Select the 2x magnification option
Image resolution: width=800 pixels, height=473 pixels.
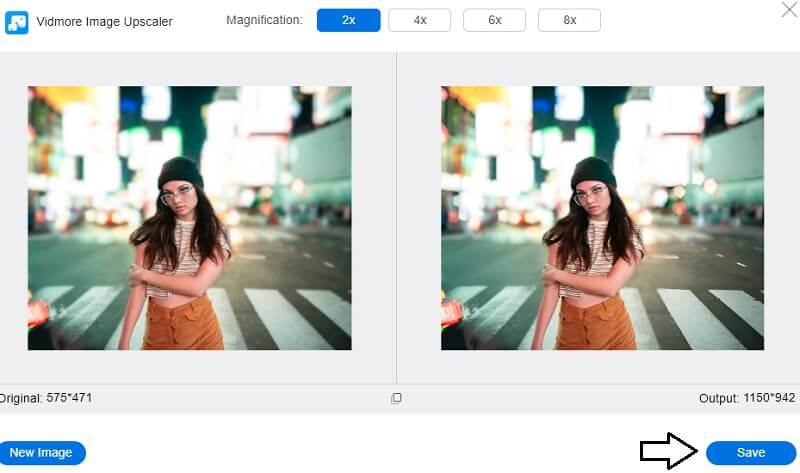tap(348, 20)
